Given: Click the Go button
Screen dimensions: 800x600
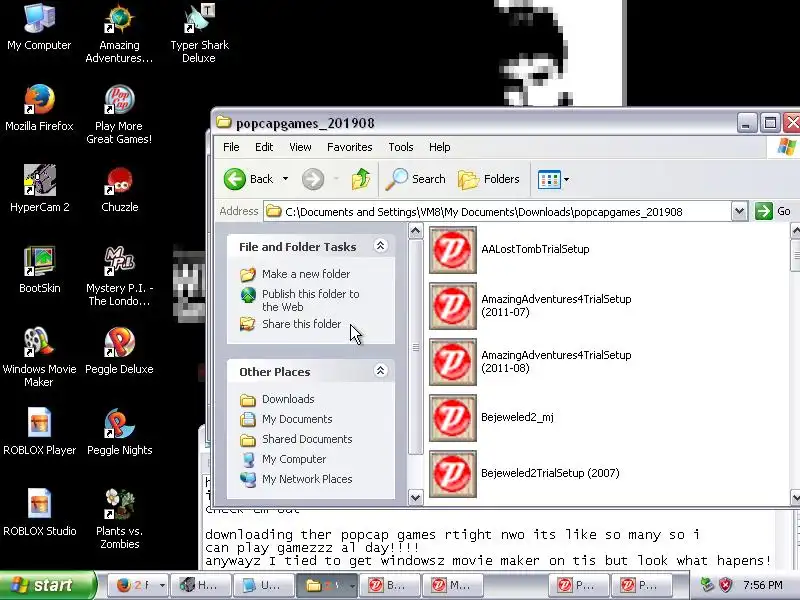Looking at the screenshot, I should (773, 211).
